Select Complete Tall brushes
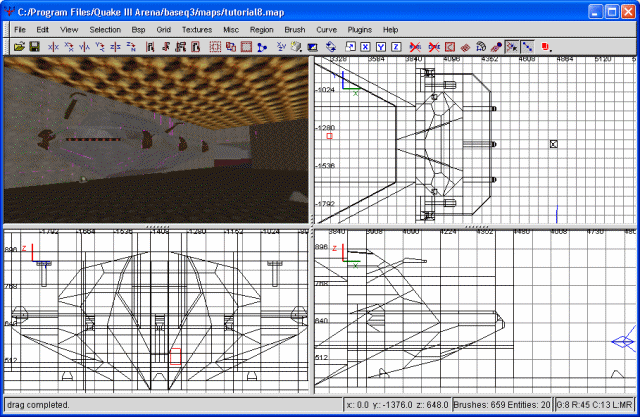Image resolution: width=640 pixels, height=417 pixels. pyautogui.click(x=150, y=47)
